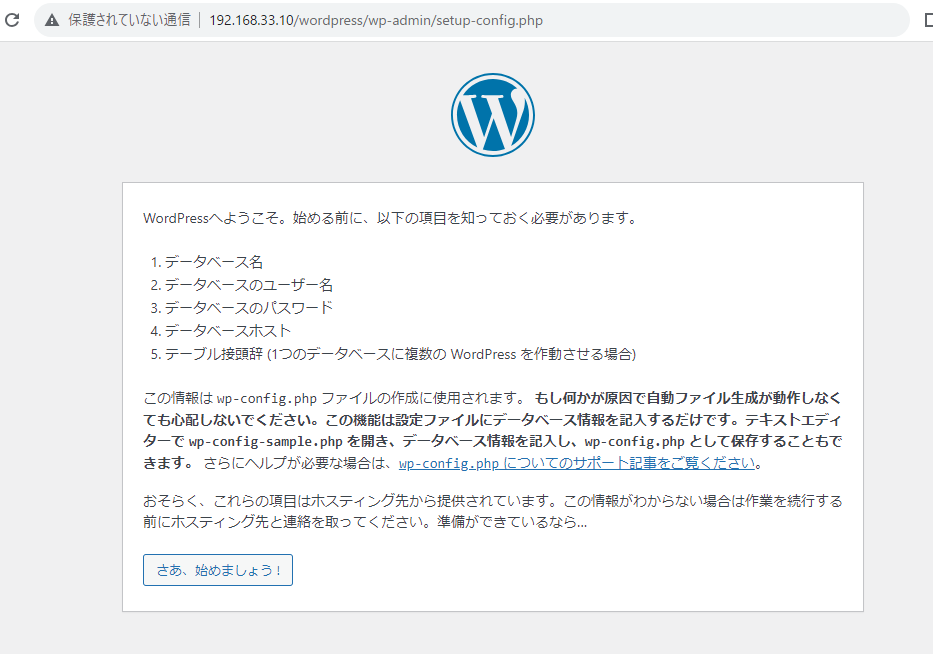The image size is (933, 654).
Task: Click the WordPressへようこそ intro sentence
Action: click(390, 218)
